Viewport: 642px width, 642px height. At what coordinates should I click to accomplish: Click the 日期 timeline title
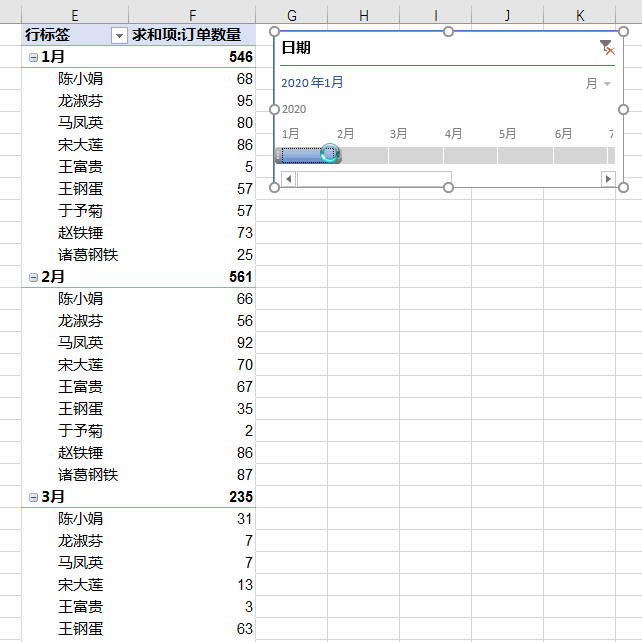pos(296,47)
